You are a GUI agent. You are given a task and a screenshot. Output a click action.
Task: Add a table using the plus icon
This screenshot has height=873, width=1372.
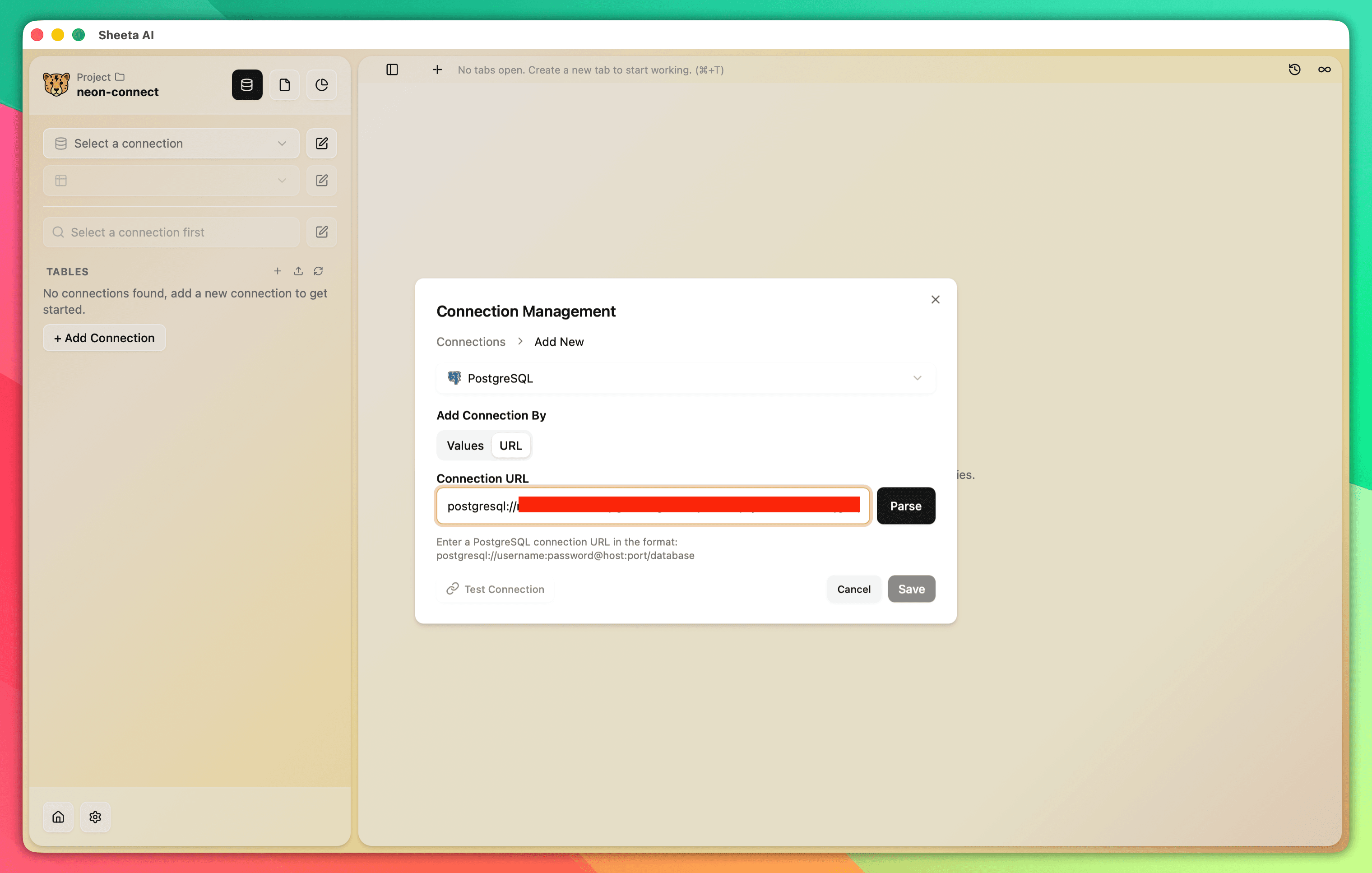278,271
